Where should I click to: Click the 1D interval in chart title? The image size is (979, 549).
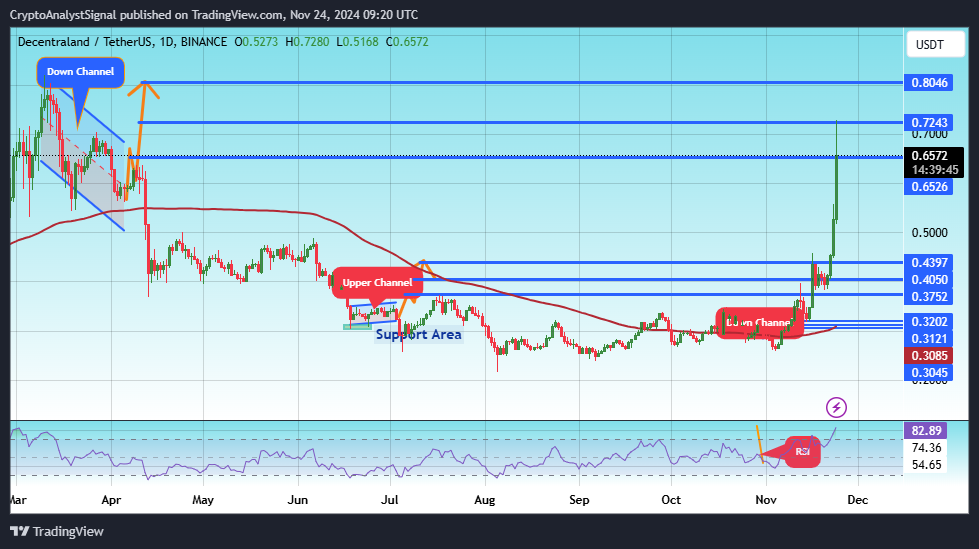(x=167, y=42)
